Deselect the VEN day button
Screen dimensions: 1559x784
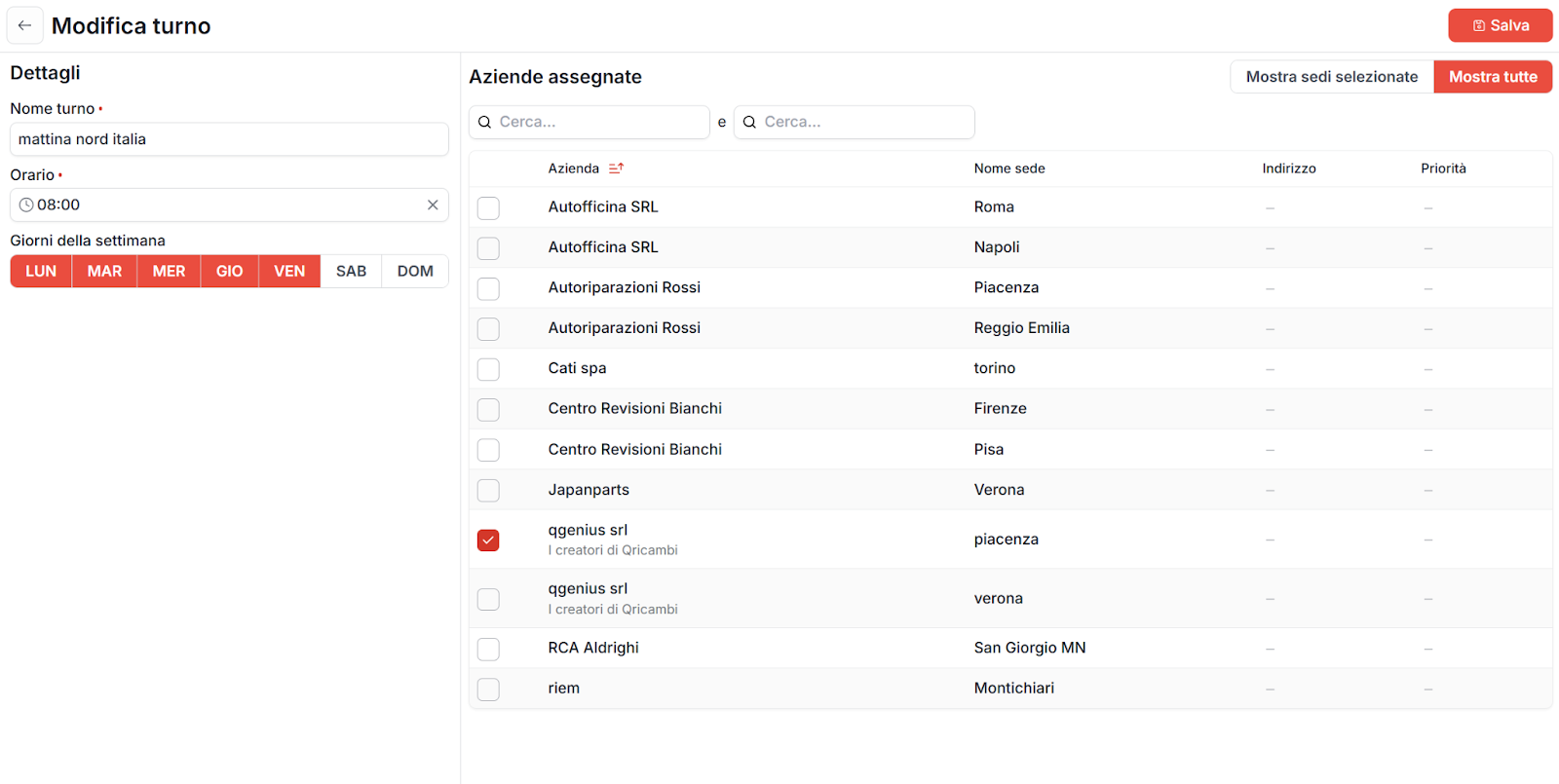tap(289, 272)
